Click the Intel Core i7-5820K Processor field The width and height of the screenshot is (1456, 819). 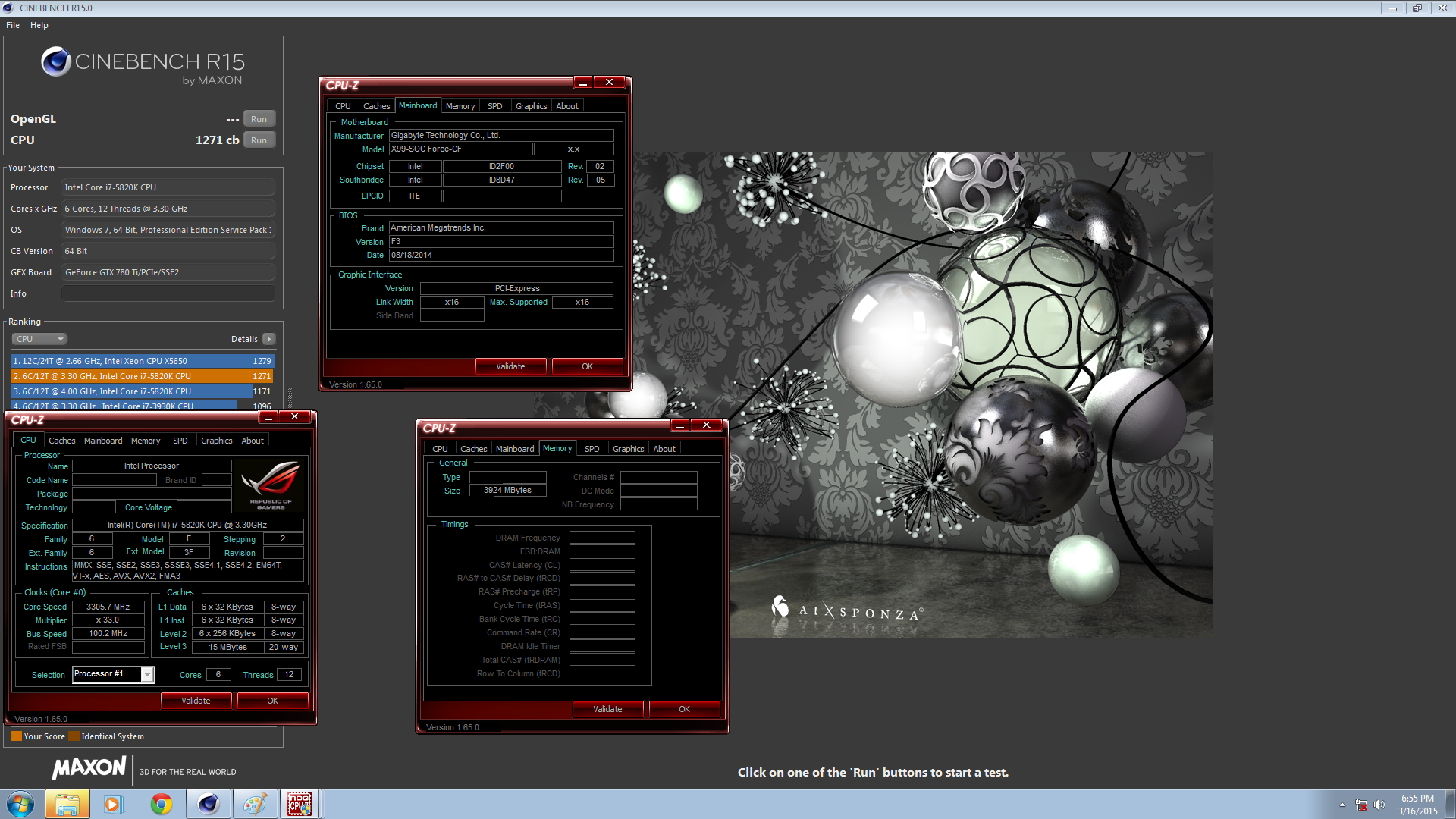pos(168,187)
